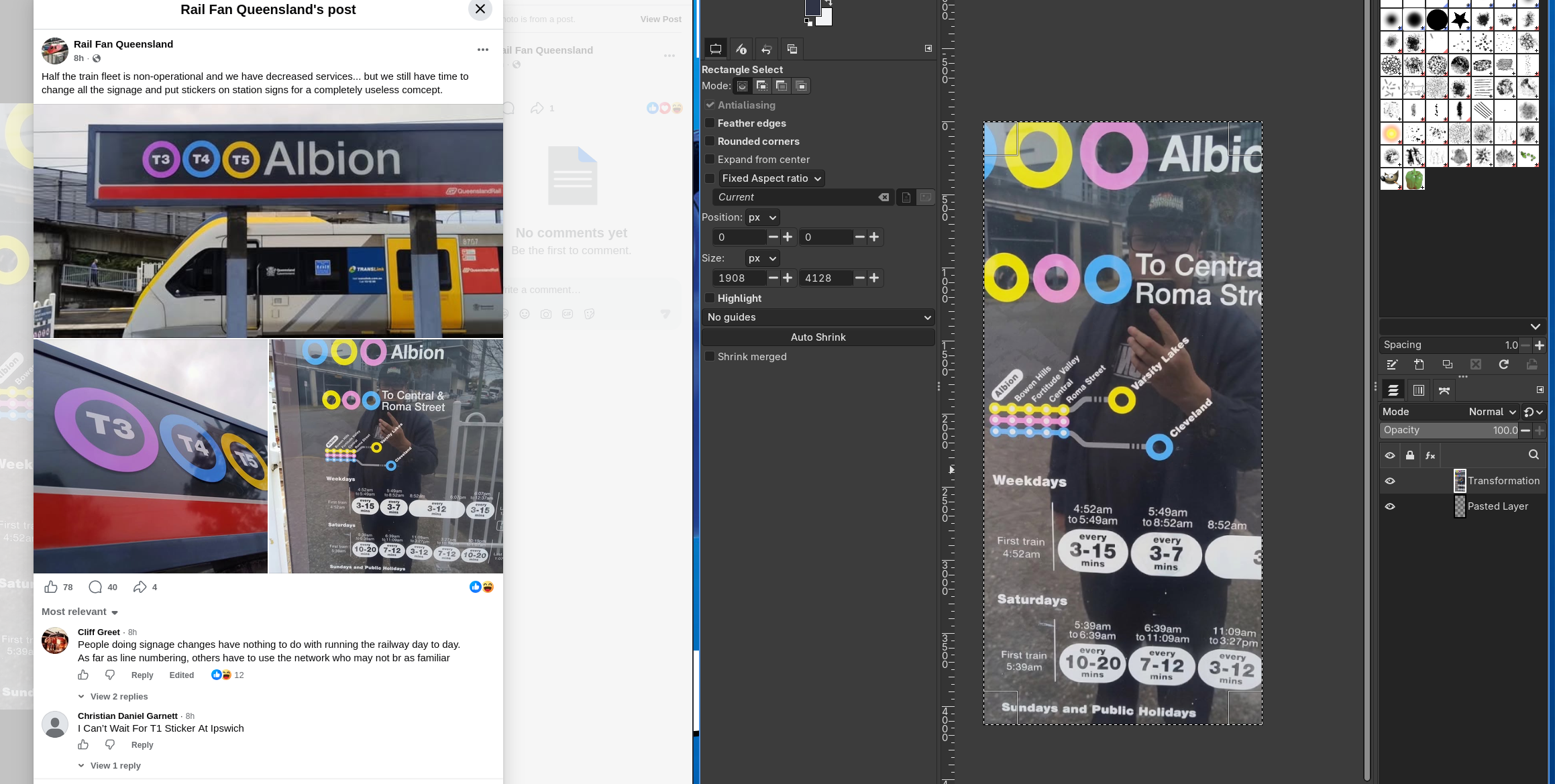Adjust the layer Opacity slider
Image resolution: width=1555 pixels, height=784 pixels.
click(1450, 430)
